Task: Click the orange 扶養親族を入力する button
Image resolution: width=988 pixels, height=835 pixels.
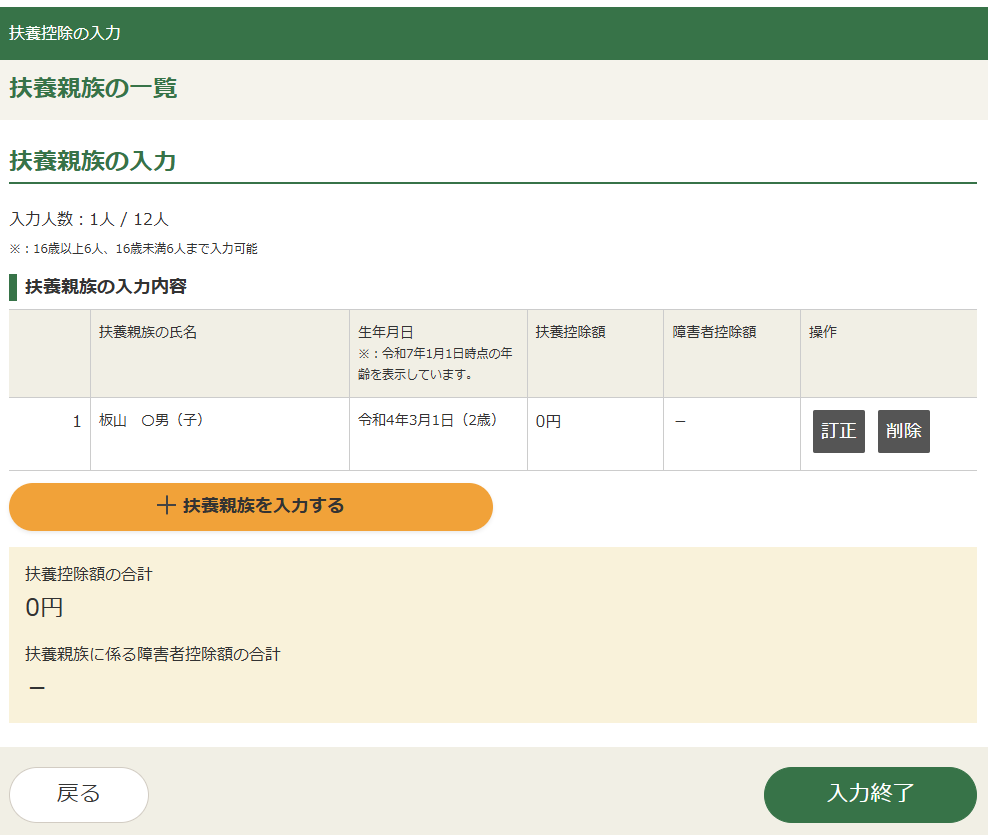Action: (251, 506)
